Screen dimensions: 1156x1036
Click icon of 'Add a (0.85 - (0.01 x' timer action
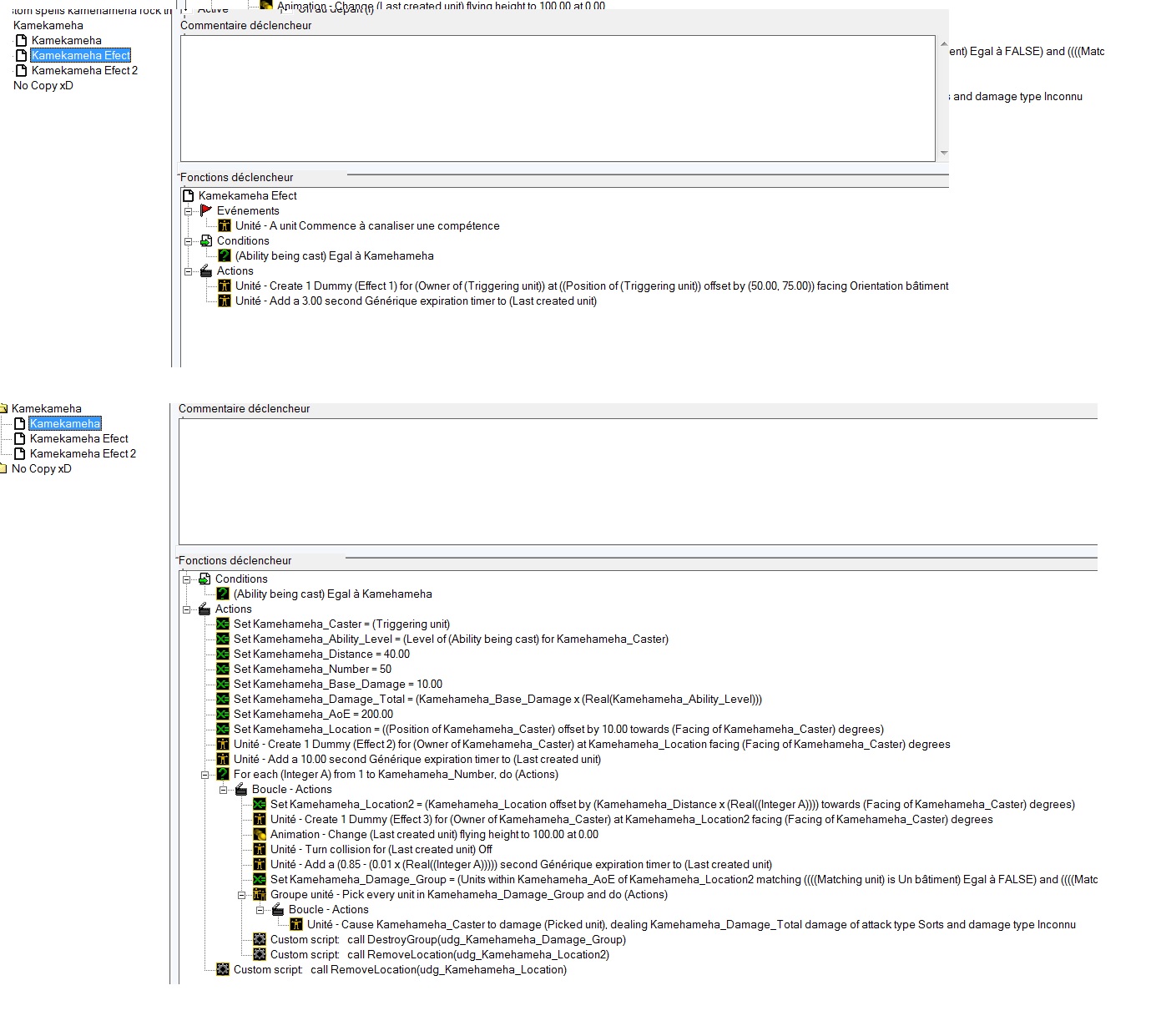tap(260, 864)
